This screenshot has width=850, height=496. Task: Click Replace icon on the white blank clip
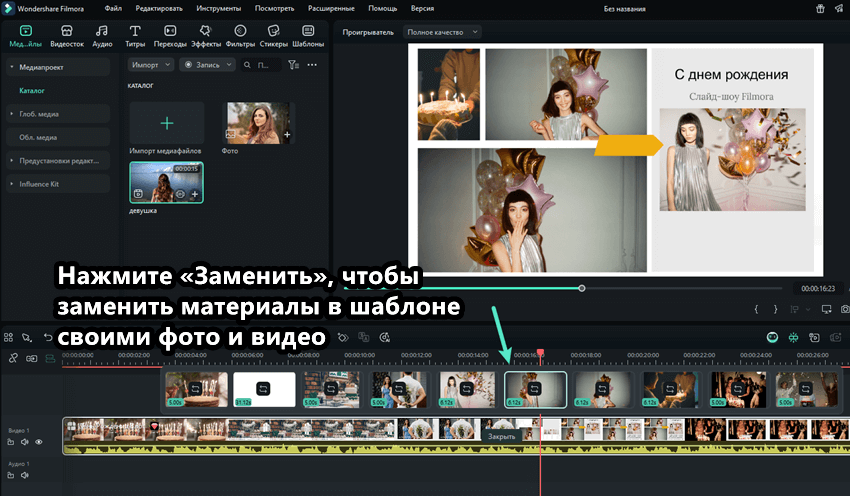(x=263, y=389)
